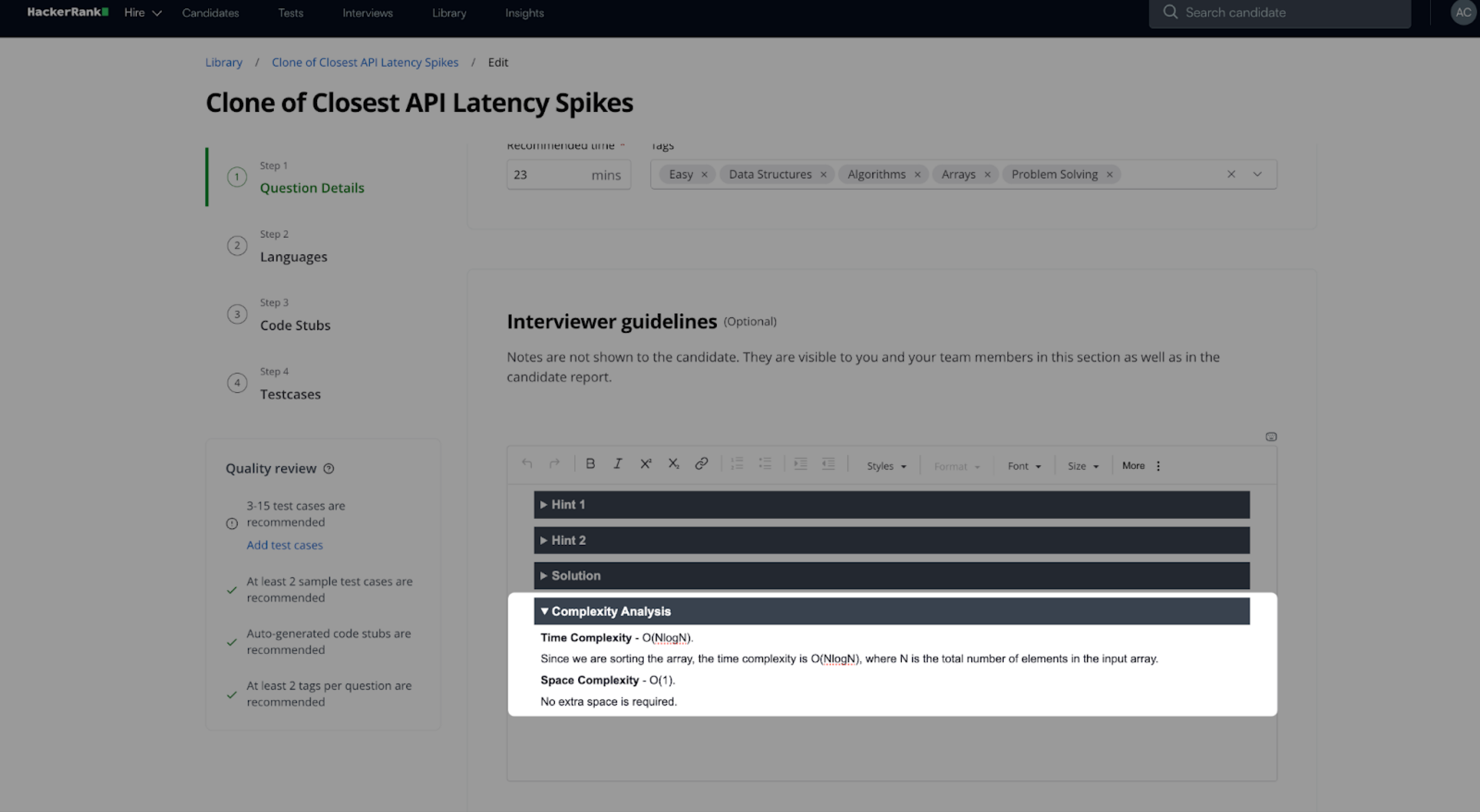Screen dimensions: 1480x812
Task: Open the Tests menu item
Action: [290, 12]
